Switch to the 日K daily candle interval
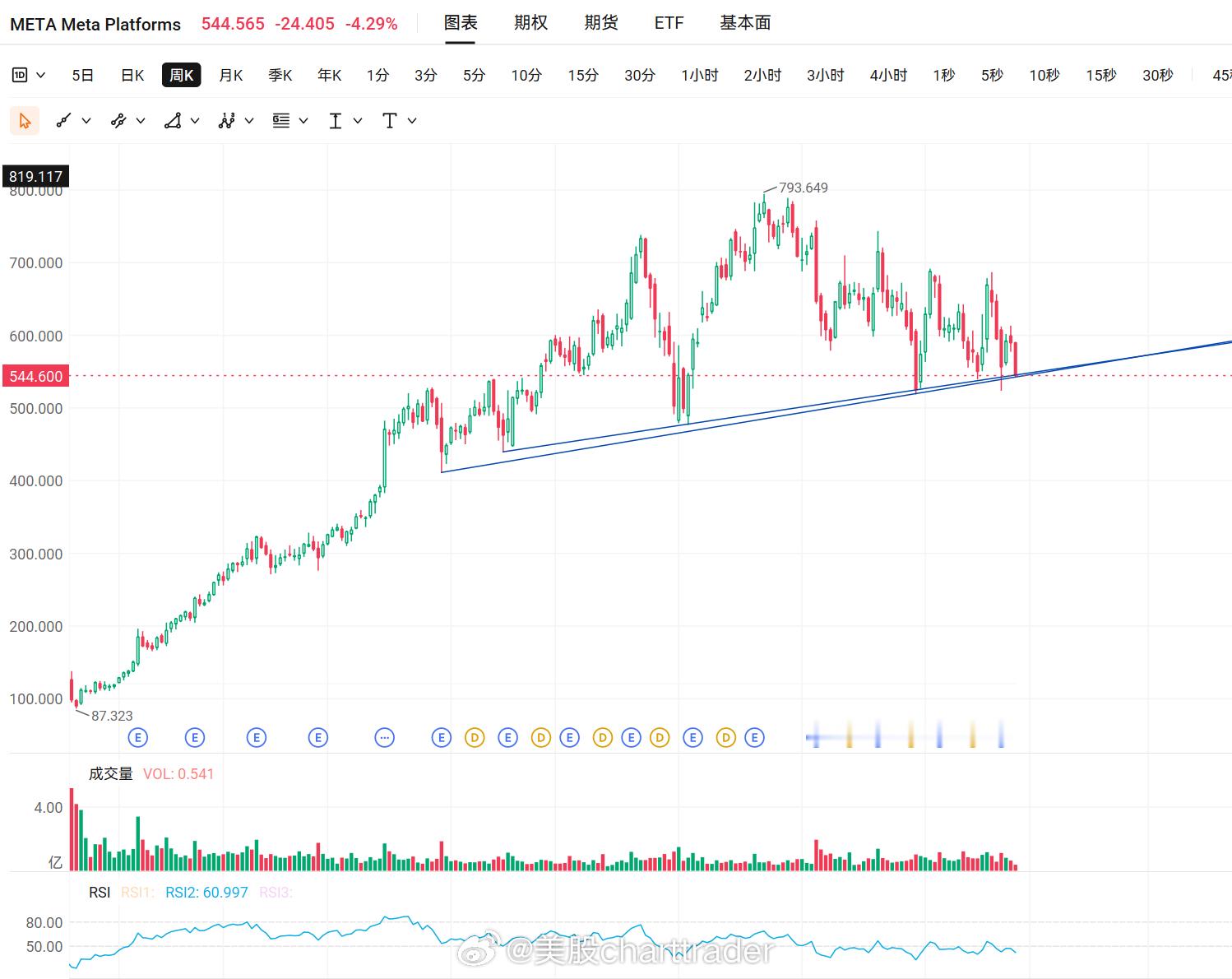The height and width of the screenshot is (979, 1232). [x=132, y=76]
